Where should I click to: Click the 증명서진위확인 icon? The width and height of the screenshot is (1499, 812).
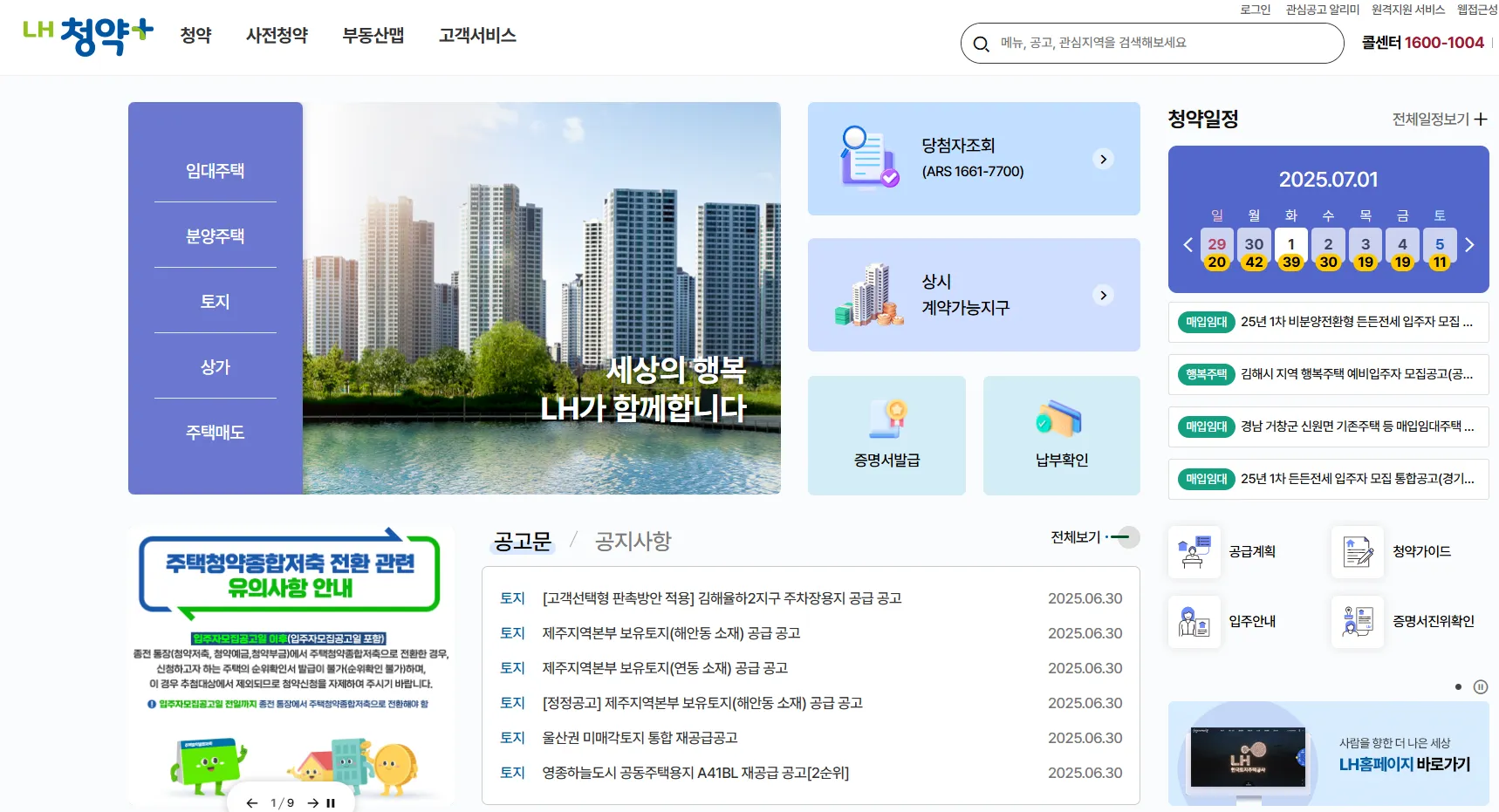(1358, 622)
